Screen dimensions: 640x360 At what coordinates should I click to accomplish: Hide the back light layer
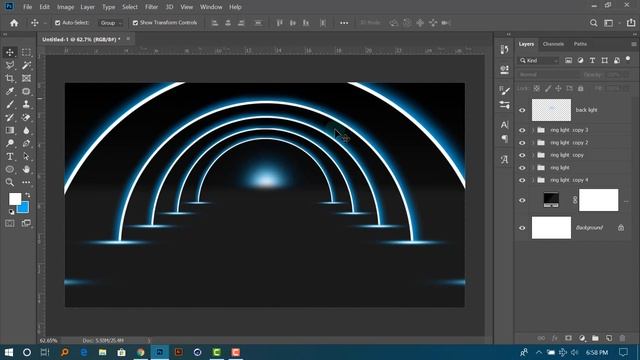click(522, 110)
